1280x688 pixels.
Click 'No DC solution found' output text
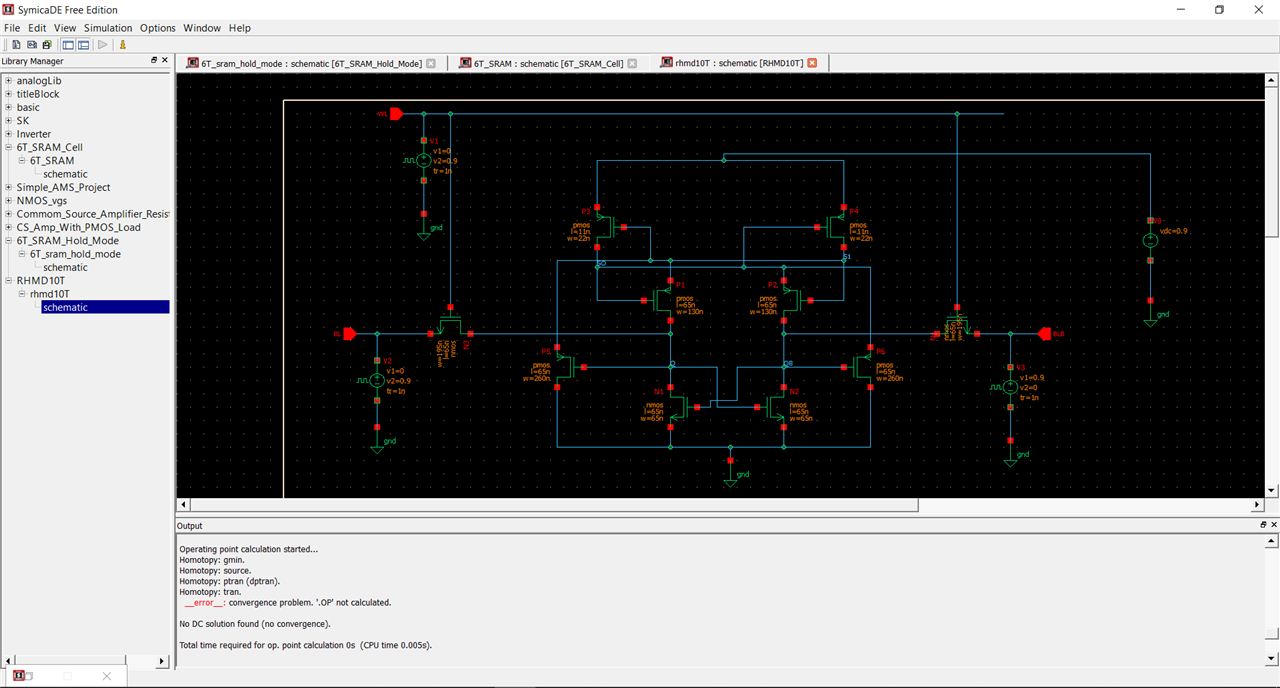coord(254,624)
